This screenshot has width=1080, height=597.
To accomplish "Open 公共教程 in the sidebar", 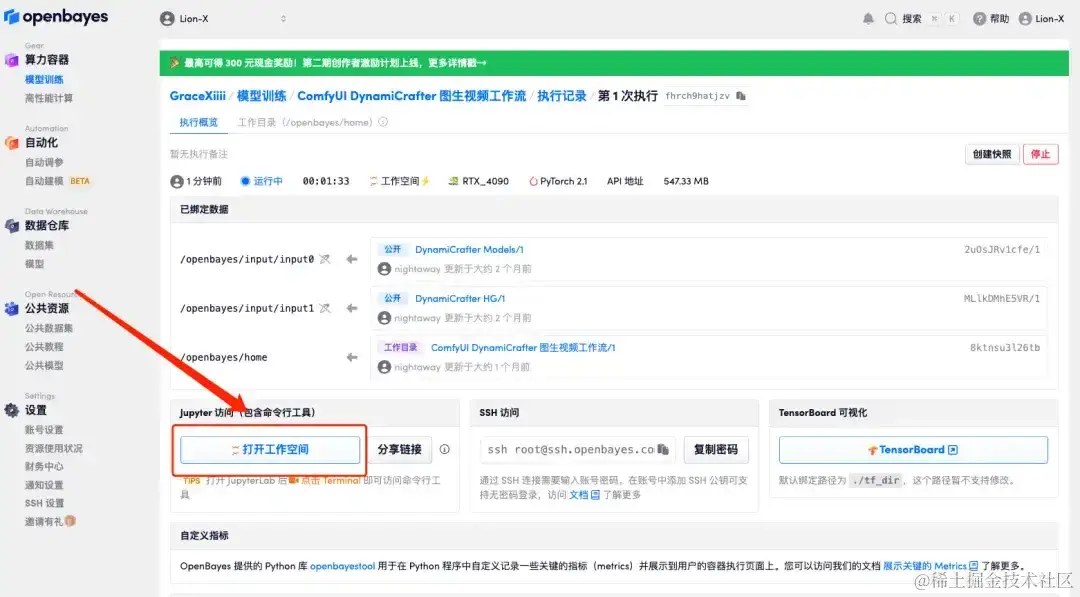I will 44,346.
